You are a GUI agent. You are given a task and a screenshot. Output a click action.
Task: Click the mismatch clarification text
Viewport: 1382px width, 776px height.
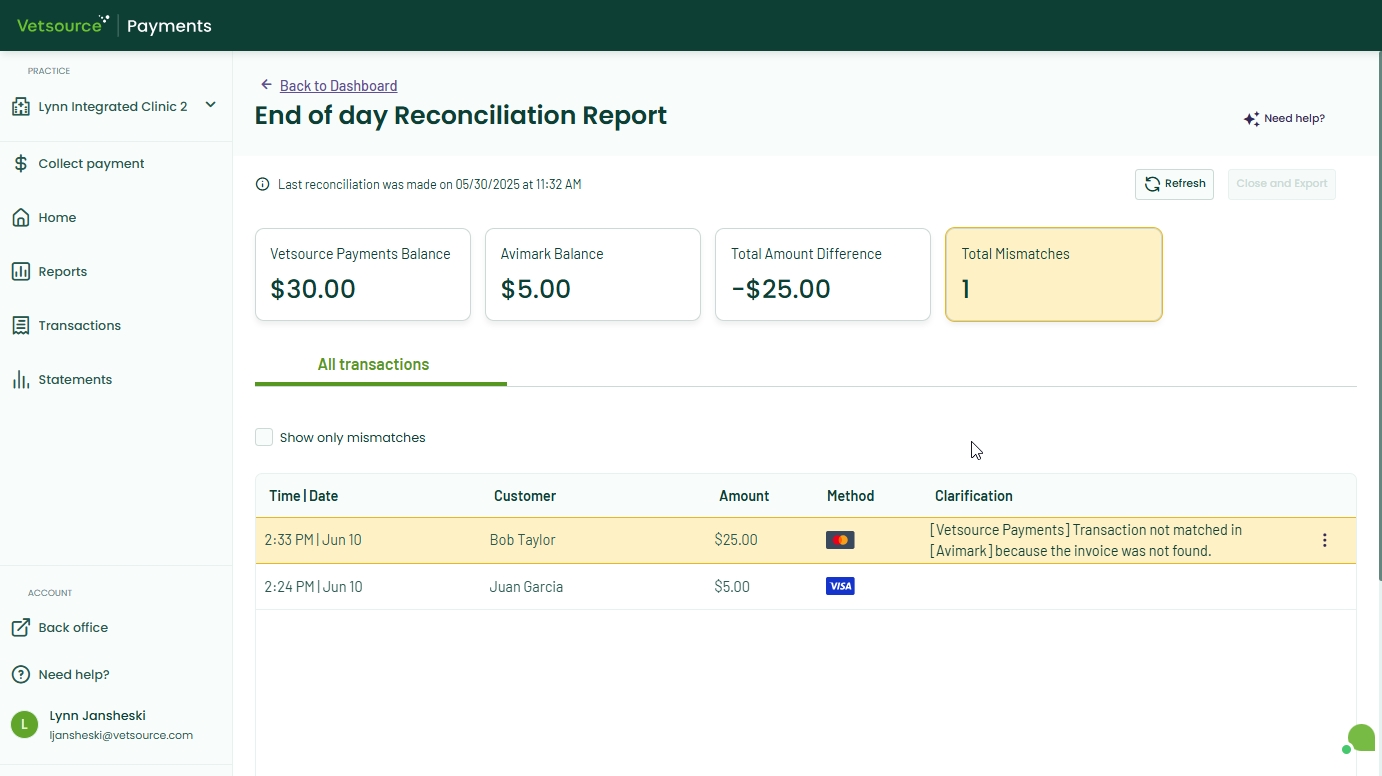(x=1086, y=540)
